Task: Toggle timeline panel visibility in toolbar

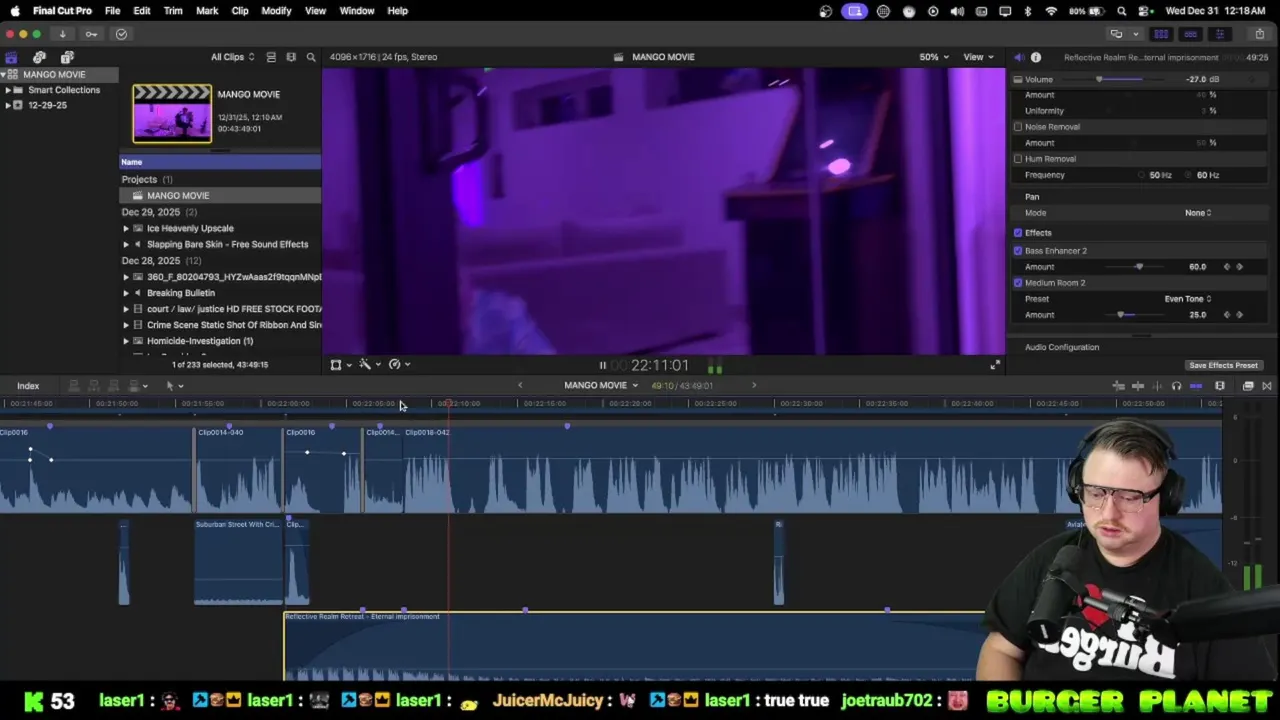Action: (x=1190, y=34)
